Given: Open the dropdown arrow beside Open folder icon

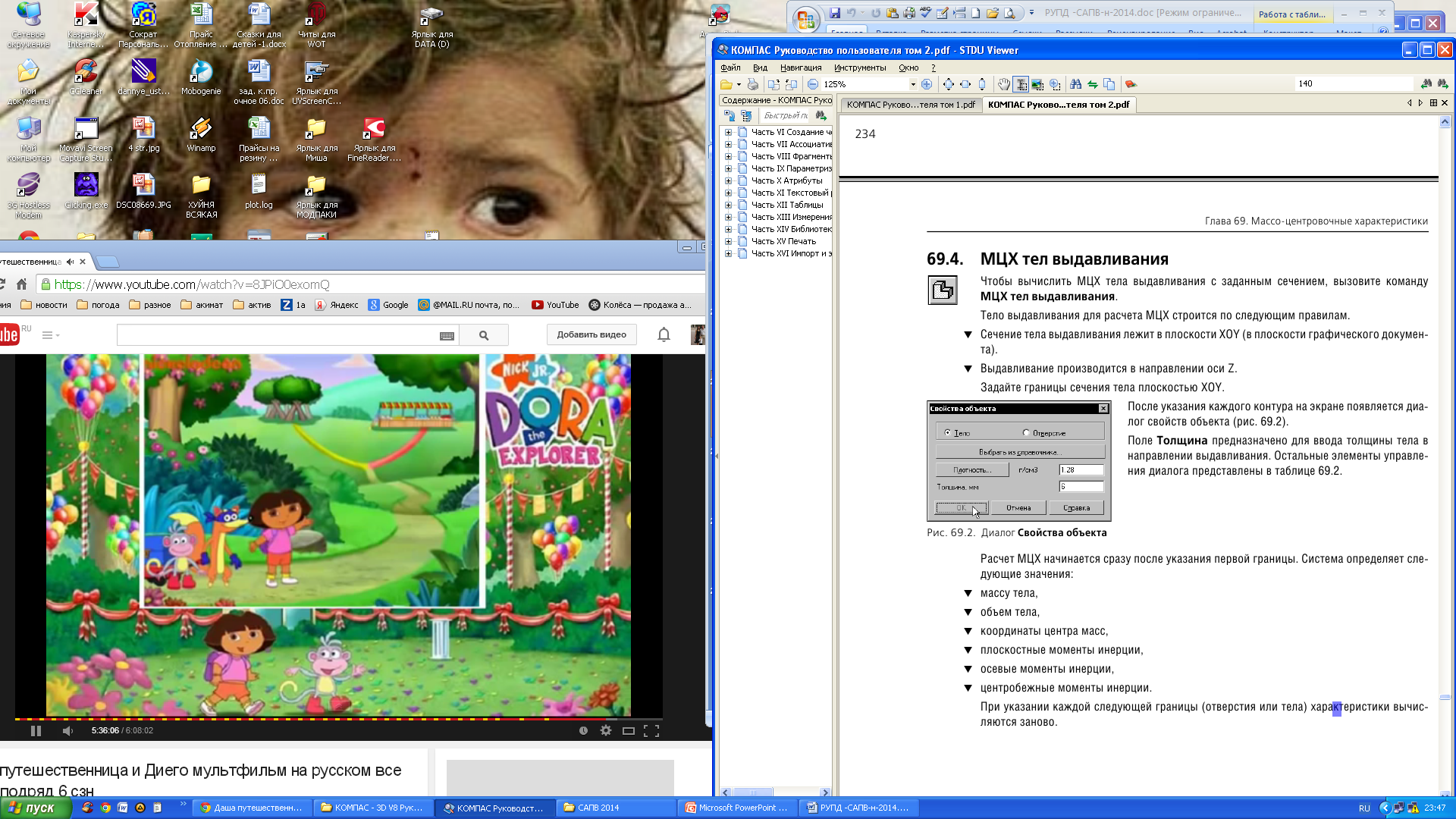Looking at the screenshot, I should 739,84.
